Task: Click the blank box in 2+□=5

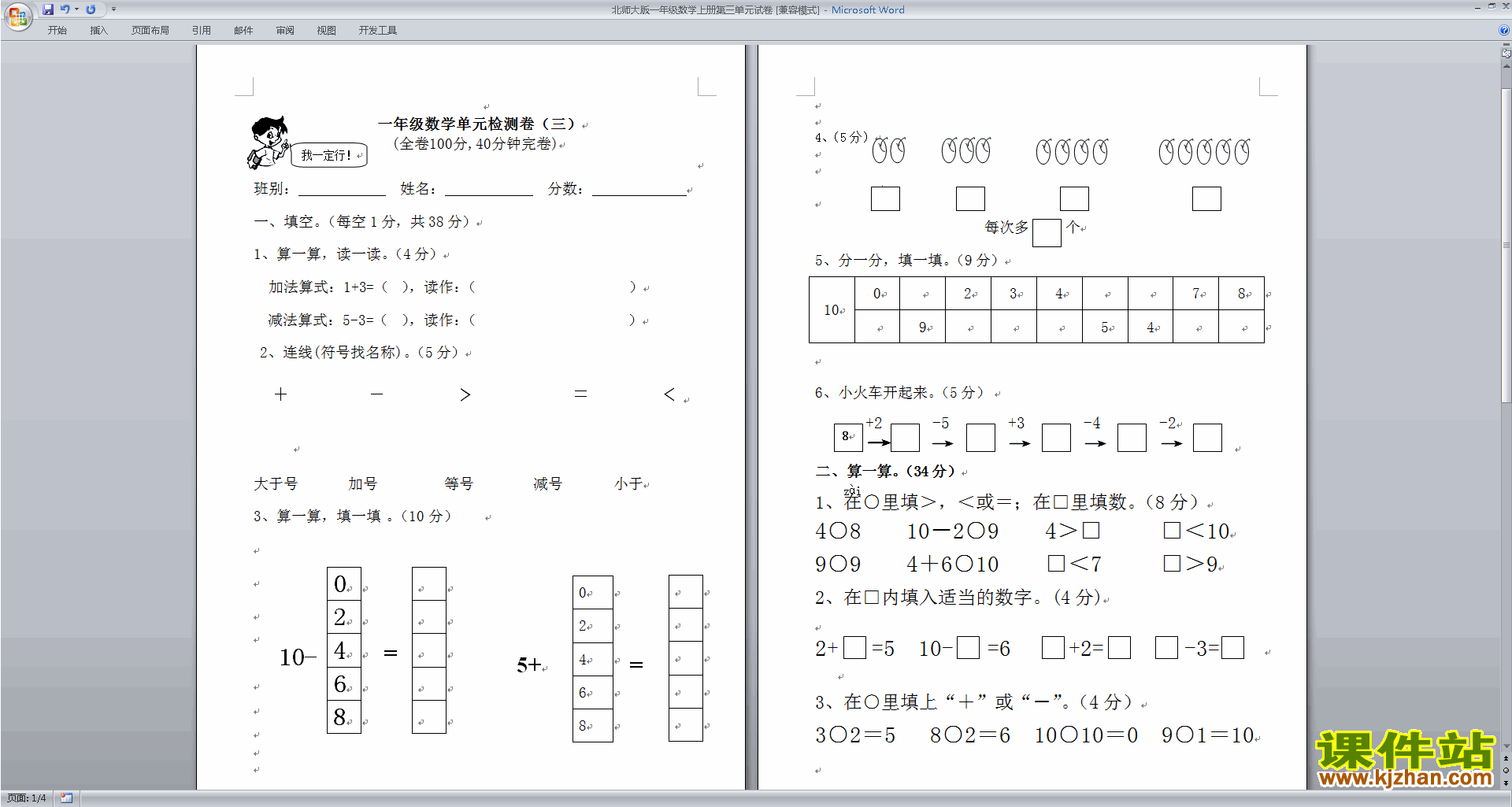Action: [855, 648]
